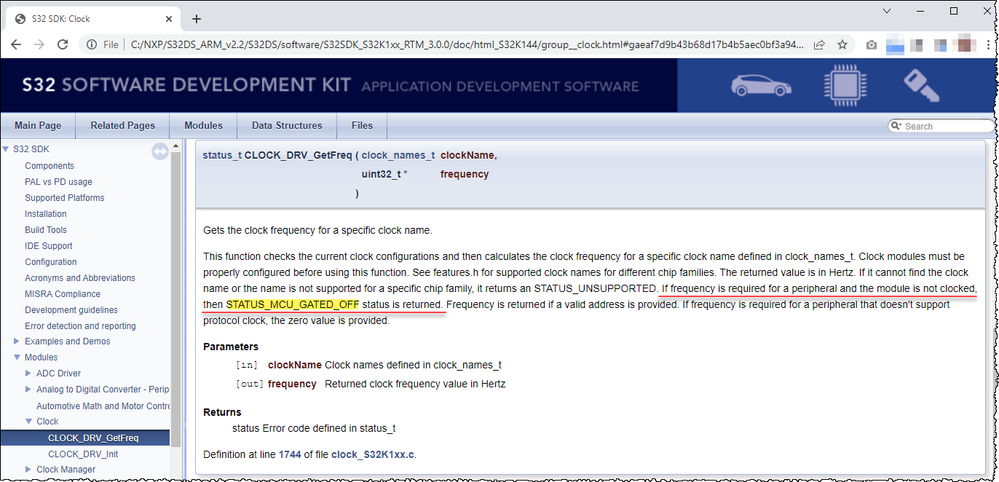Open Development guidelines page

(71, 309)
